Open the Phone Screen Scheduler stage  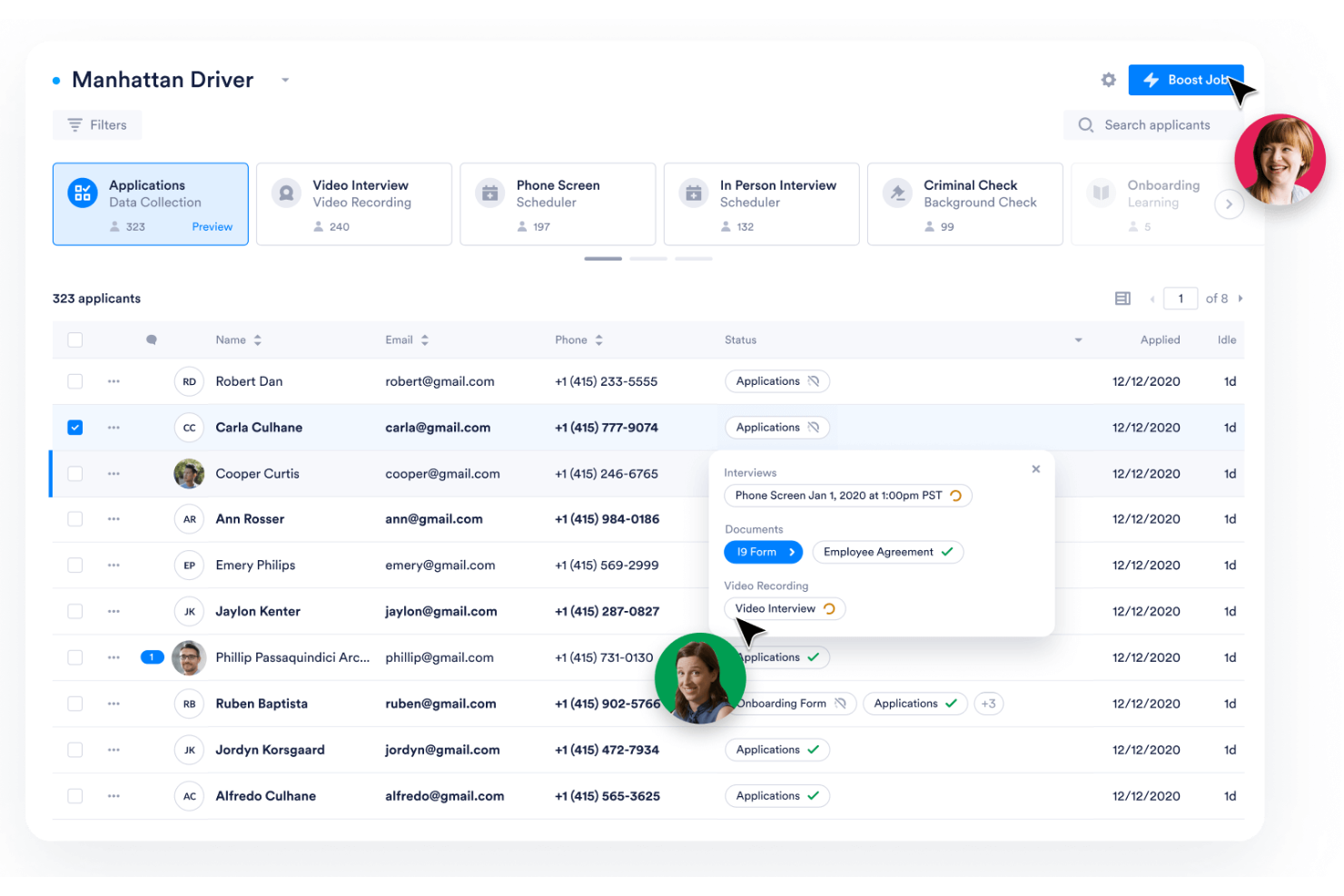point(558,204)
